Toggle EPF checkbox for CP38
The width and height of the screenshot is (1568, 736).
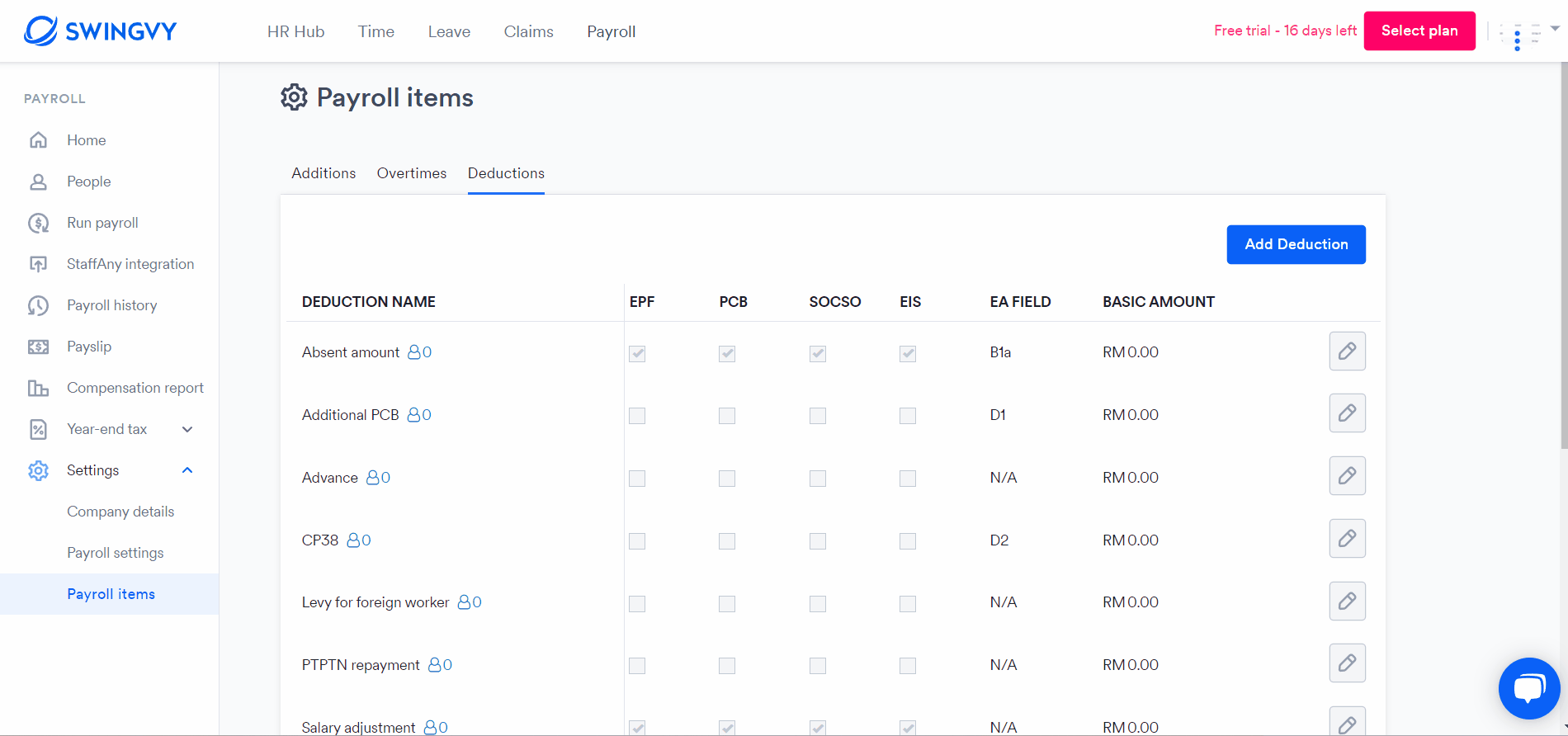(x=637, y=541)
